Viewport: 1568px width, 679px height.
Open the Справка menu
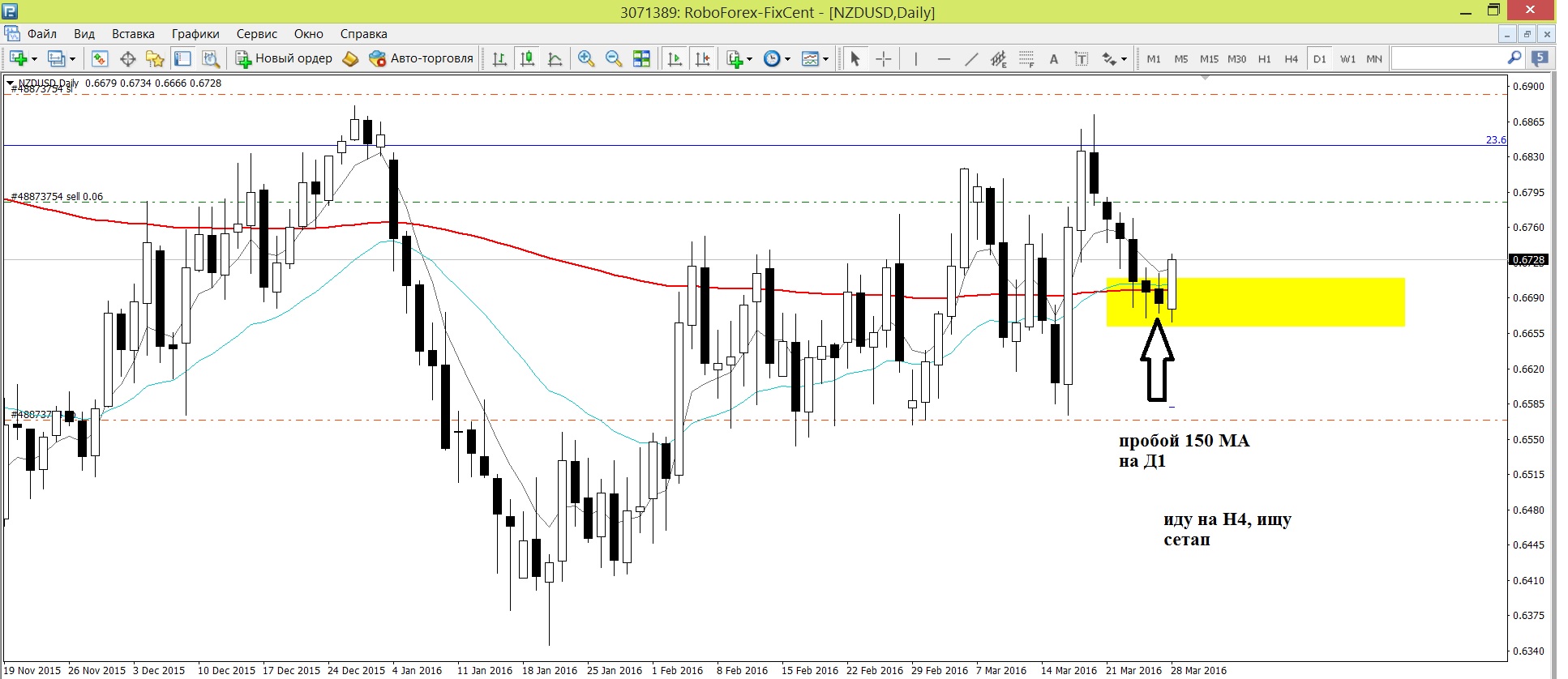(364, 34)
